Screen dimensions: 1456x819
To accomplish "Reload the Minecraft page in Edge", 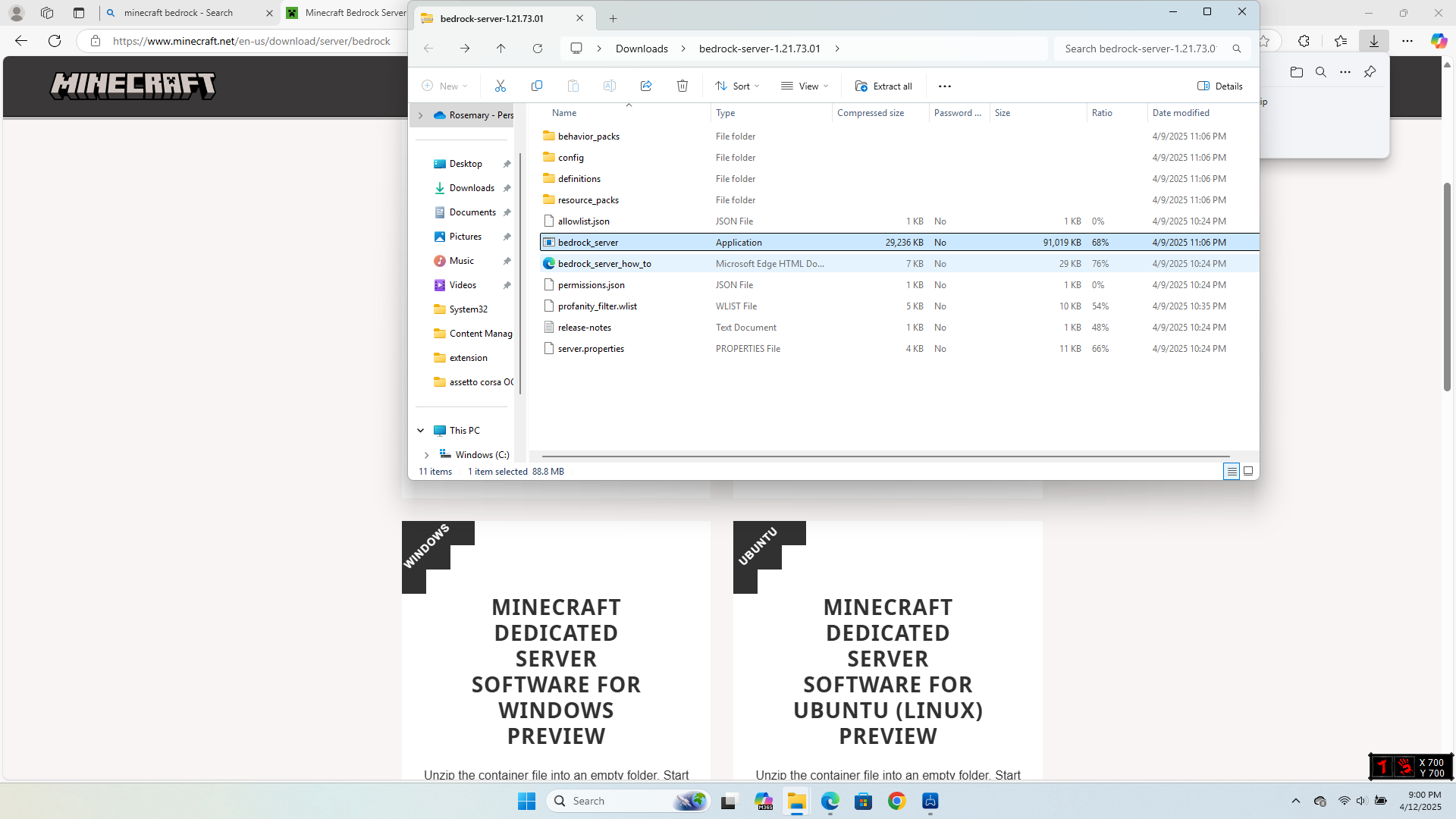I will click(x=55, y=41).
